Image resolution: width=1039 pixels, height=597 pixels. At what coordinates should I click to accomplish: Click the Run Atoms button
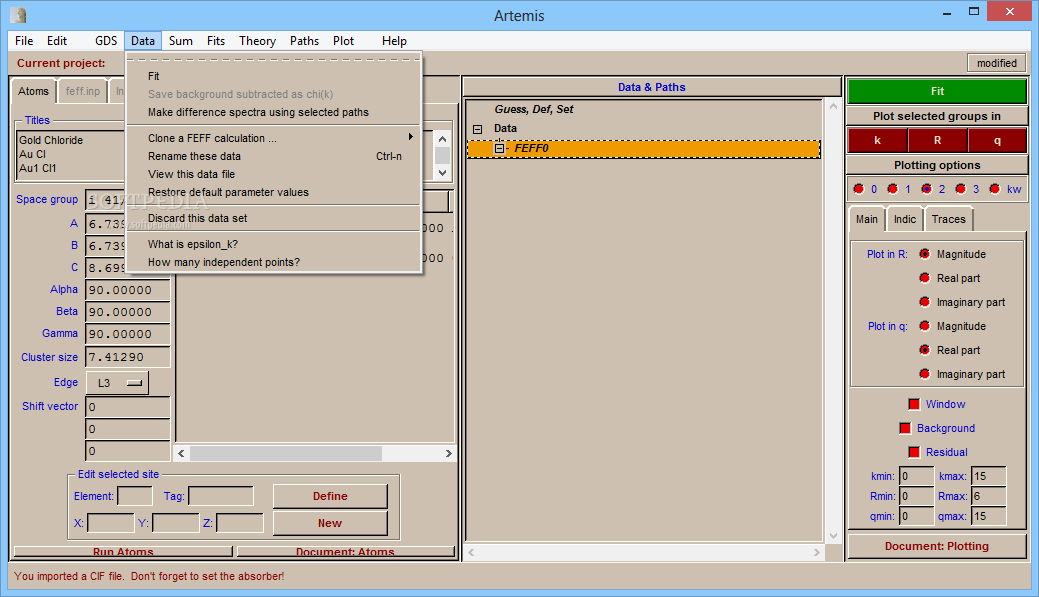pyautogui.click(x=123, y=551)
